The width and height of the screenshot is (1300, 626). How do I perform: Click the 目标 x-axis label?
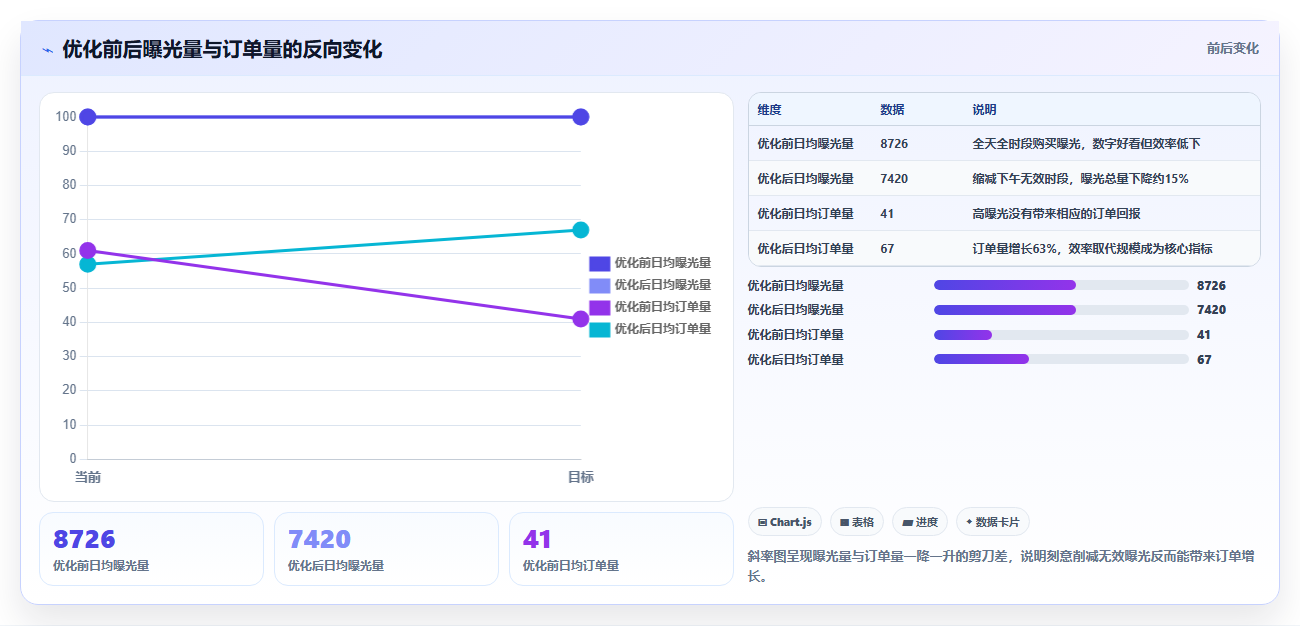coord(581,478)
